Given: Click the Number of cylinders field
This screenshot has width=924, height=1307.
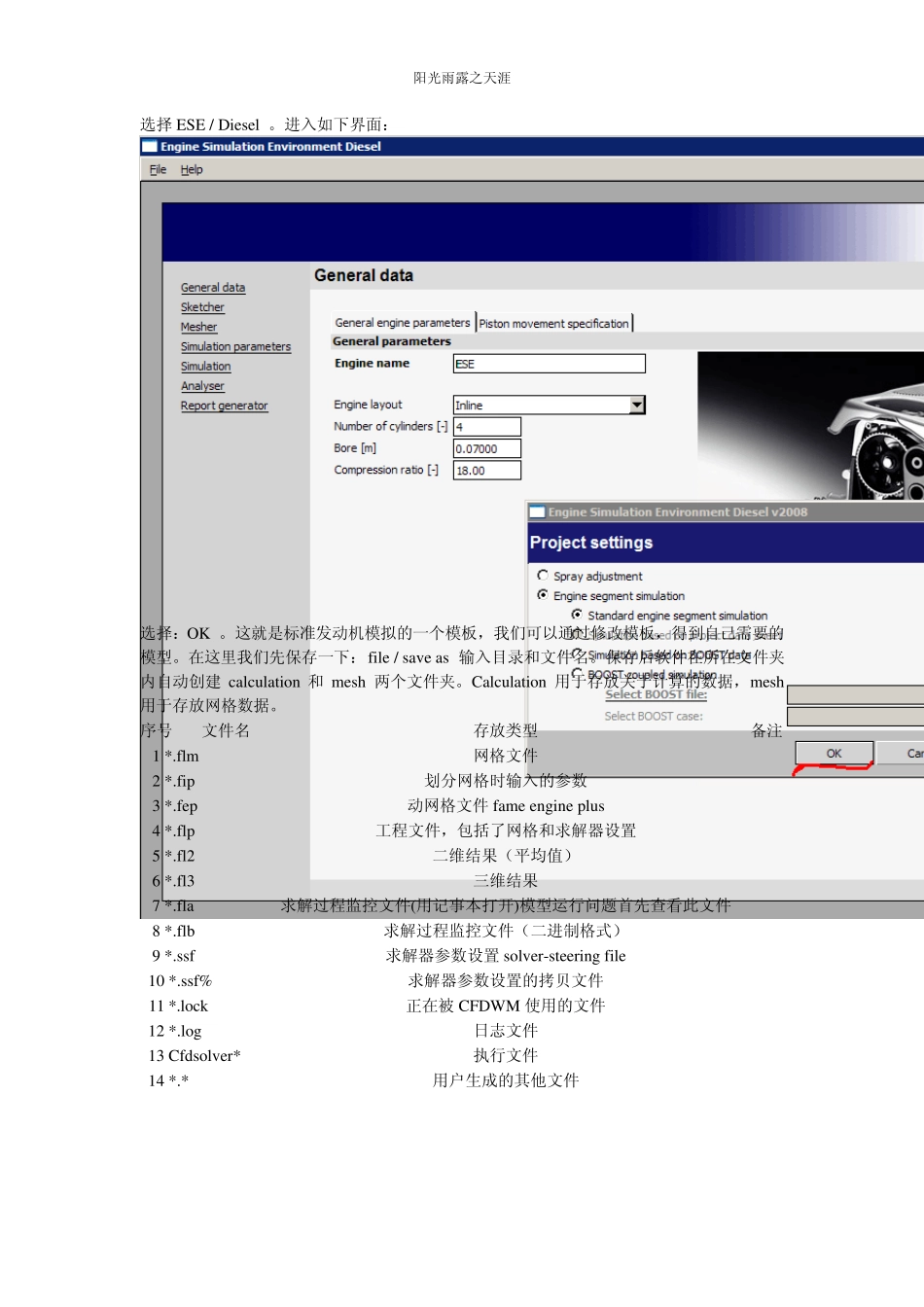Looking at the screenshot, I should 487,427.
